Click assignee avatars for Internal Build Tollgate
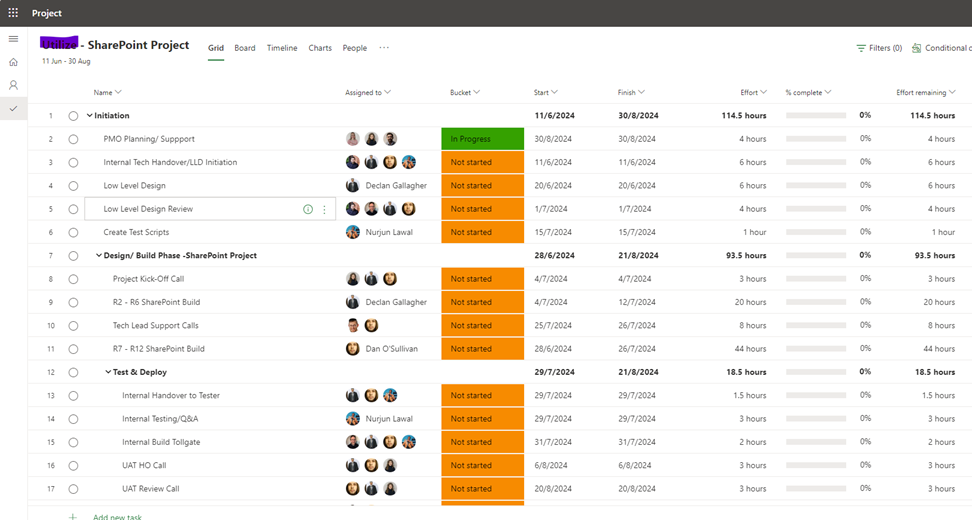The width and height of the screenshot is (972, 520). point(381,442)
